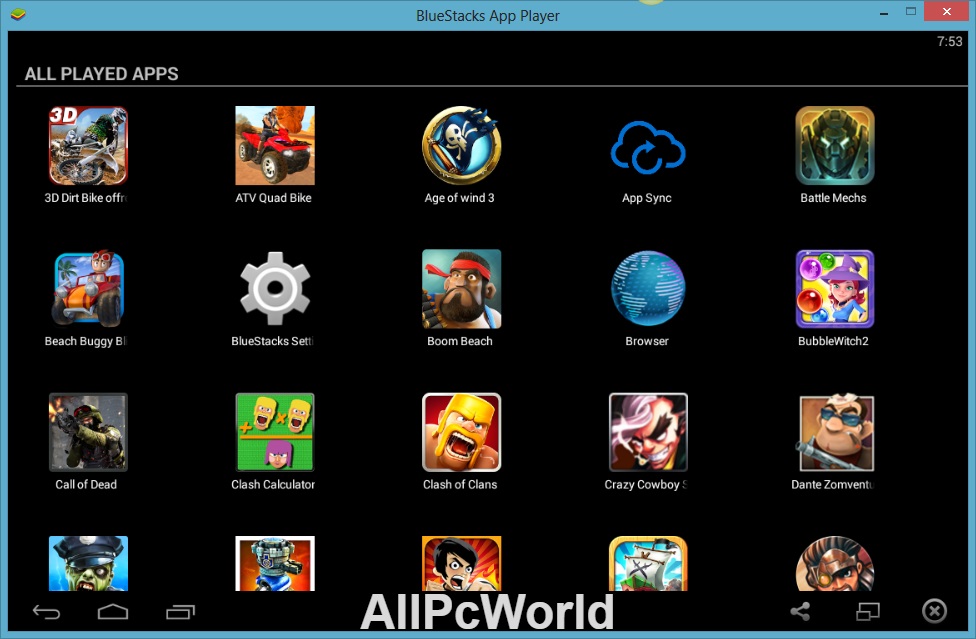Launch the Battle Mechs app

[x=835, y=146]
